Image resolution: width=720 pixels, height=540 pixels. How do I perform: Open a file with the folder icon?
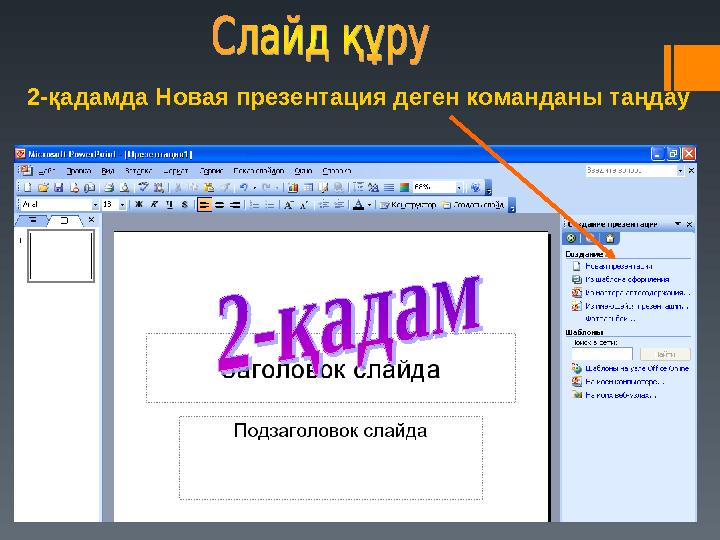coord(43,187)
